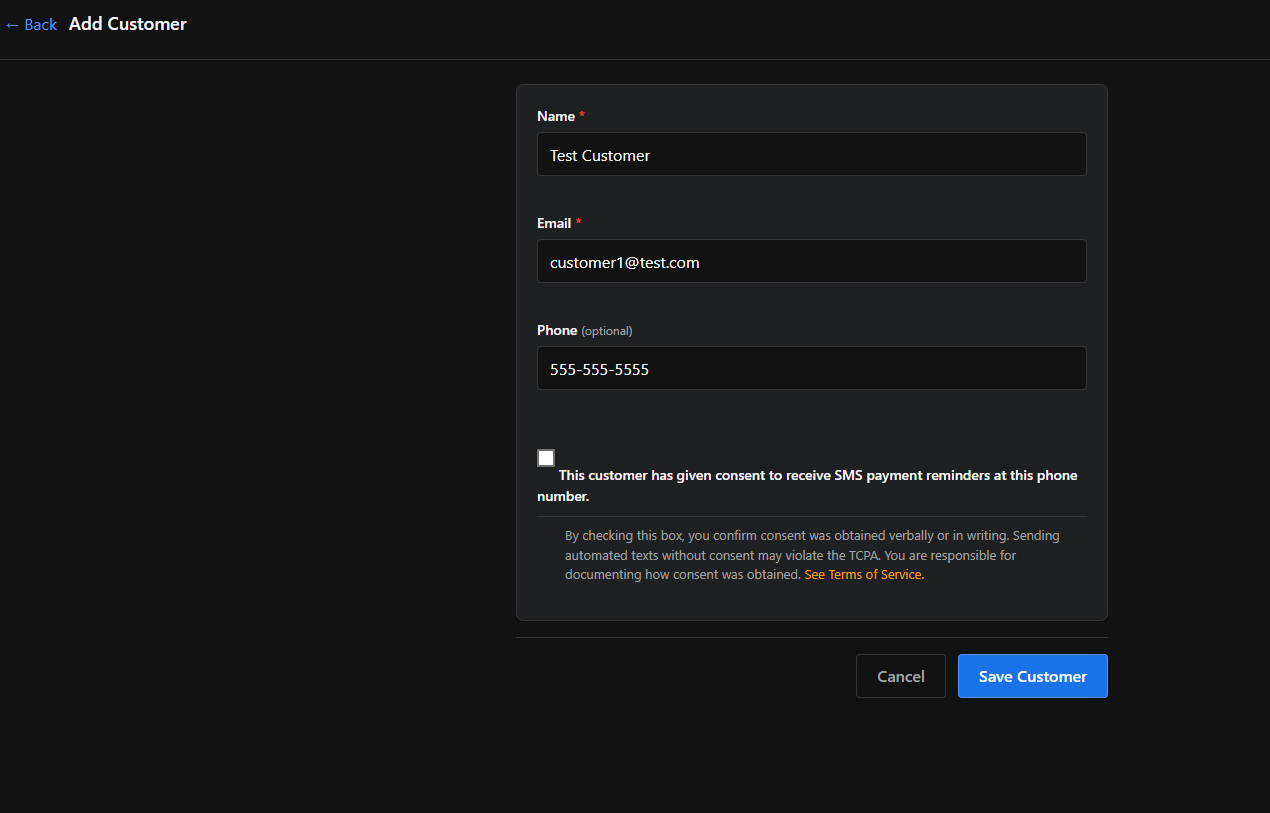Select the Phone input field
Viewport: 1270px width, 813px height.
(811, 368)
